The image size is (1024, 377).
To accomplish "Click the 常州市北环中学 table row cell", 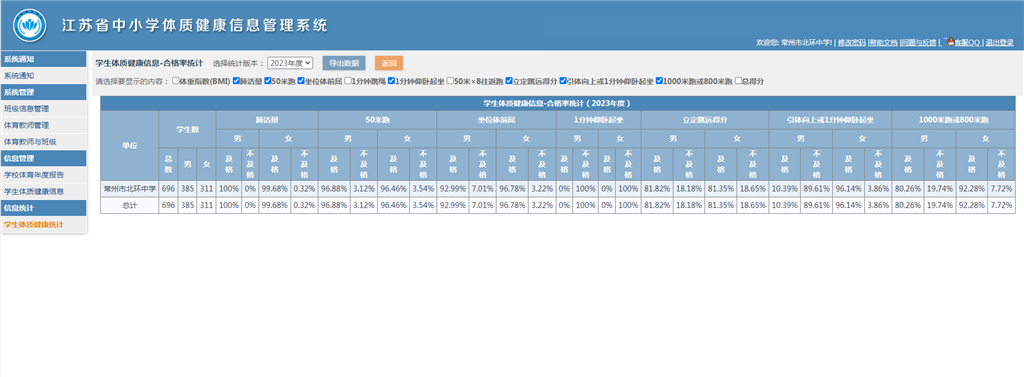I will point(129,189).
